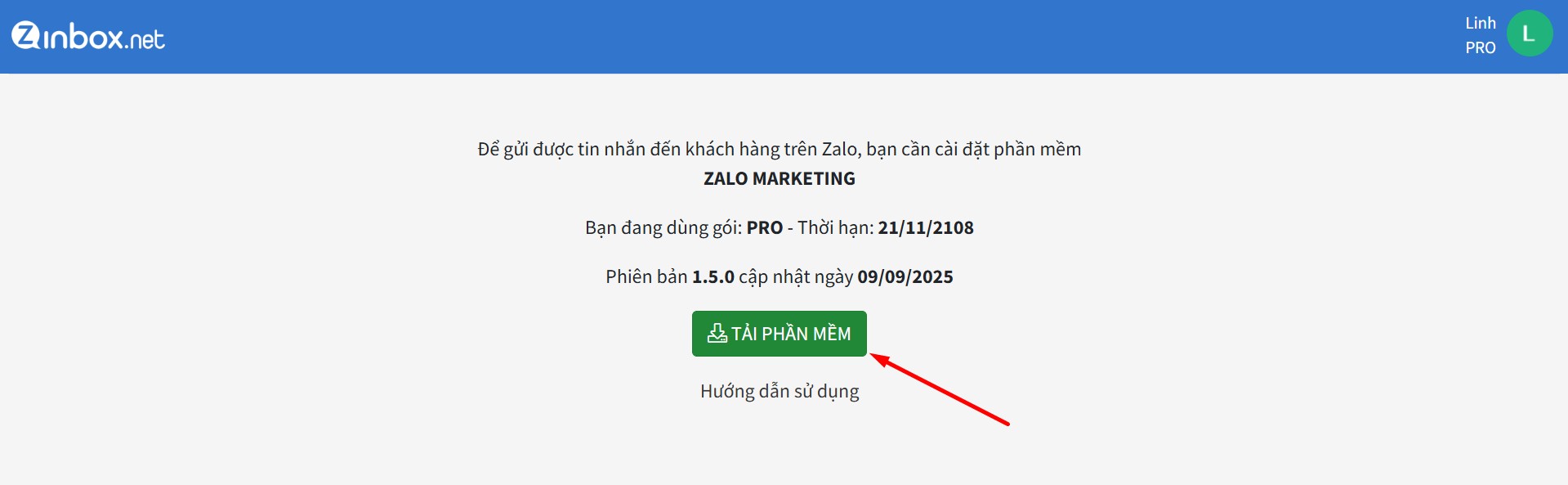
Task: Click the circular Z logo icon
Action: tap(25, 35)
